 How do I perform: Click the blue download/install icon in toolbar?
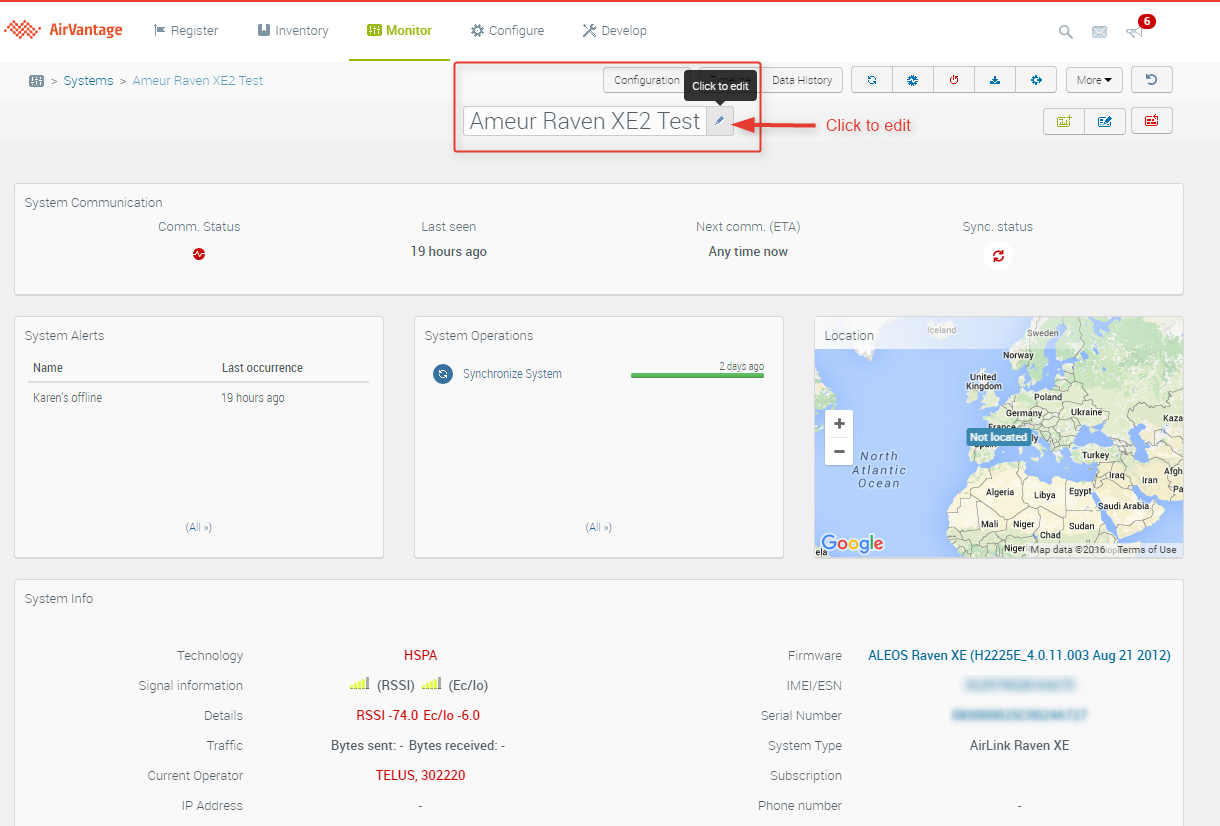coord(995,80)
